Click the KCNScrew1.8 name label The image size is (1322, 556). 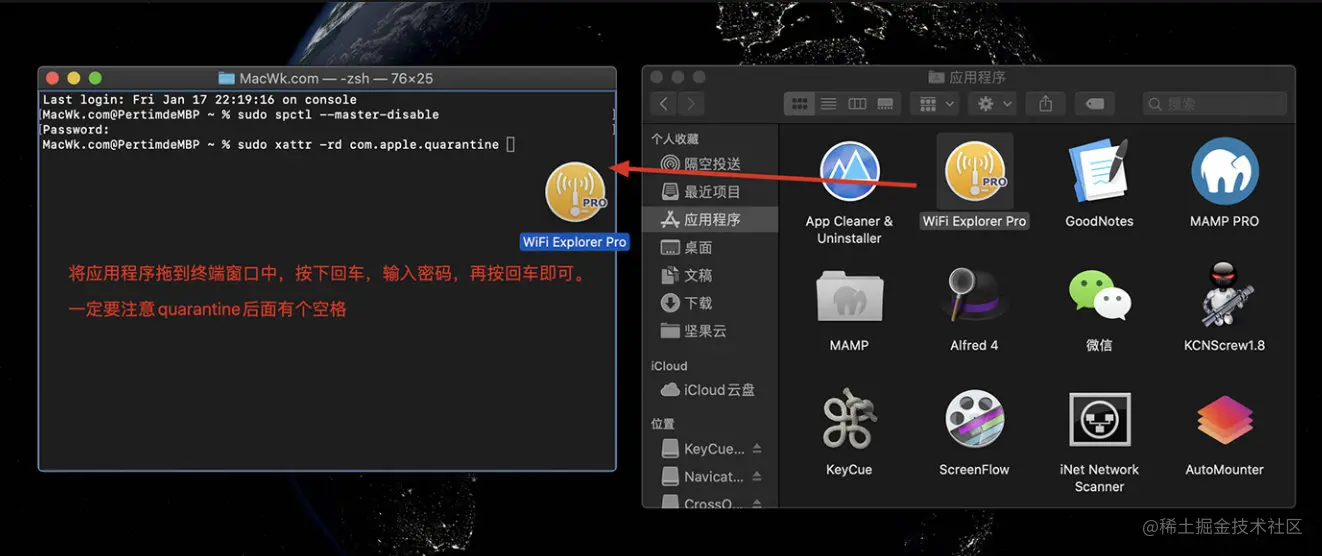click(1224, 345)
